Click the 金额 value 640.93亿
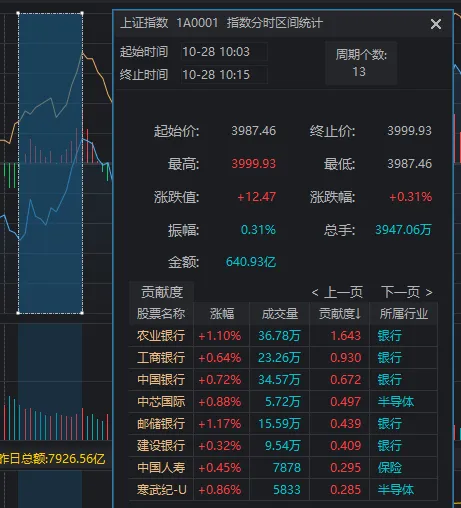This screenshot has height=508, width=461. click(251, 262)
